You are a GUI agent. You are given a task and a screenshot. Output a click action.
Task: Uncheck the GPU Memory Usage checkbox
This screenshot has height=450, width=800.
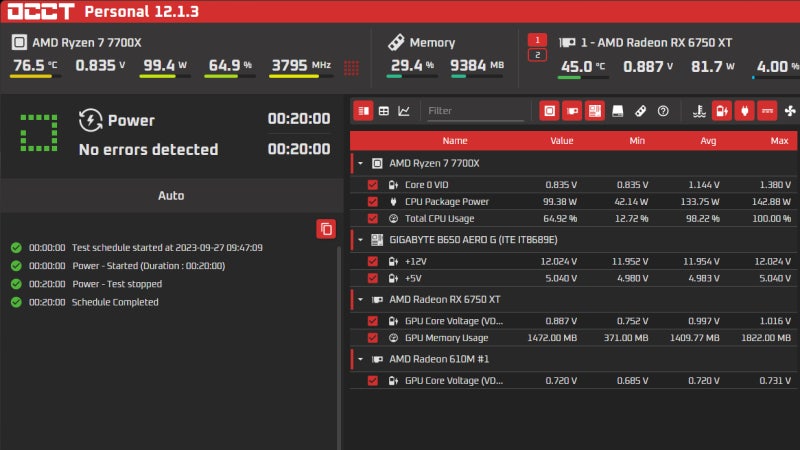tap(373, 338)
